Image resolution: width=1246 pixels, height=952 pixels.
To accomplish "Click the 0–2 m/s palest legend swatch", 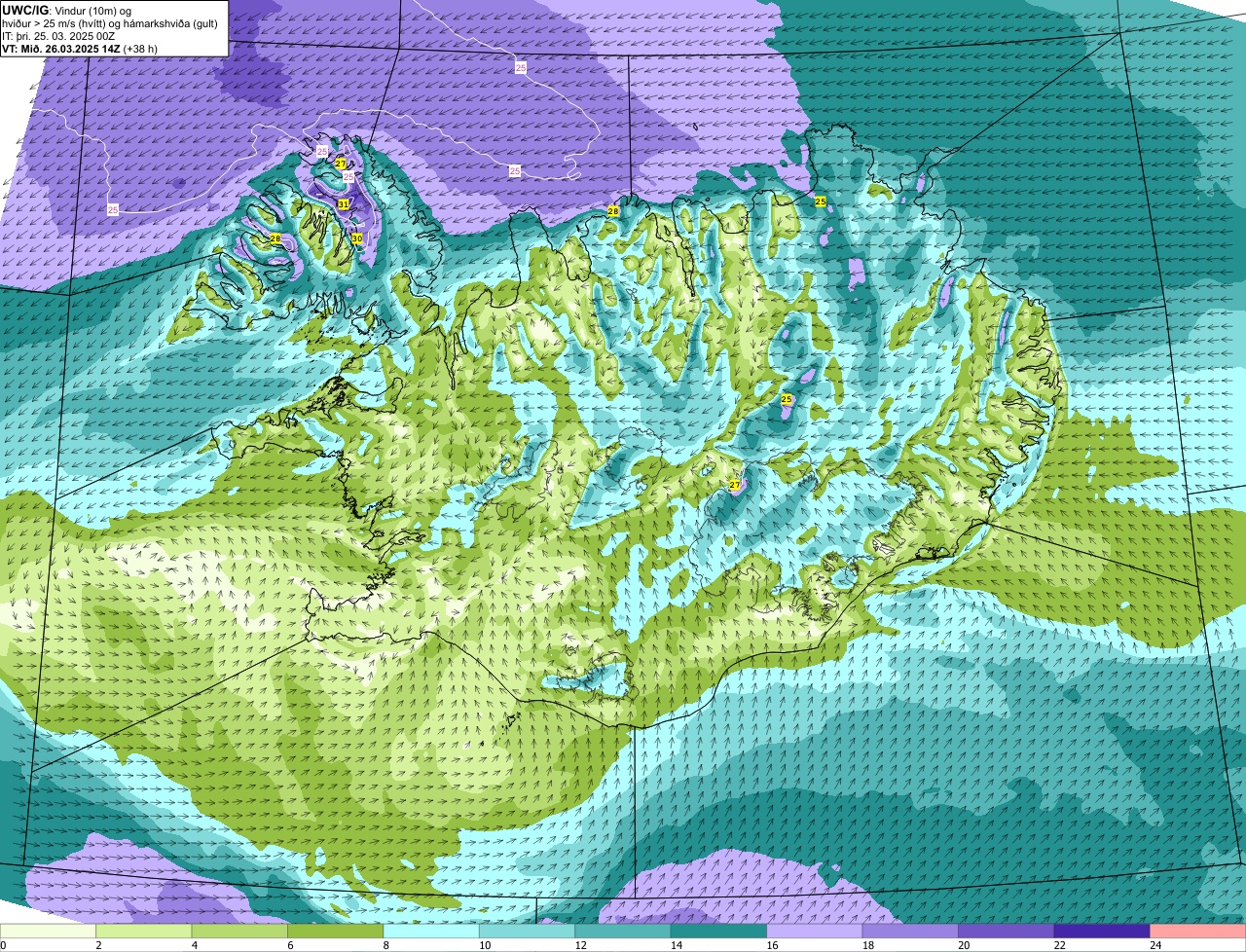I will click(49, 931).
